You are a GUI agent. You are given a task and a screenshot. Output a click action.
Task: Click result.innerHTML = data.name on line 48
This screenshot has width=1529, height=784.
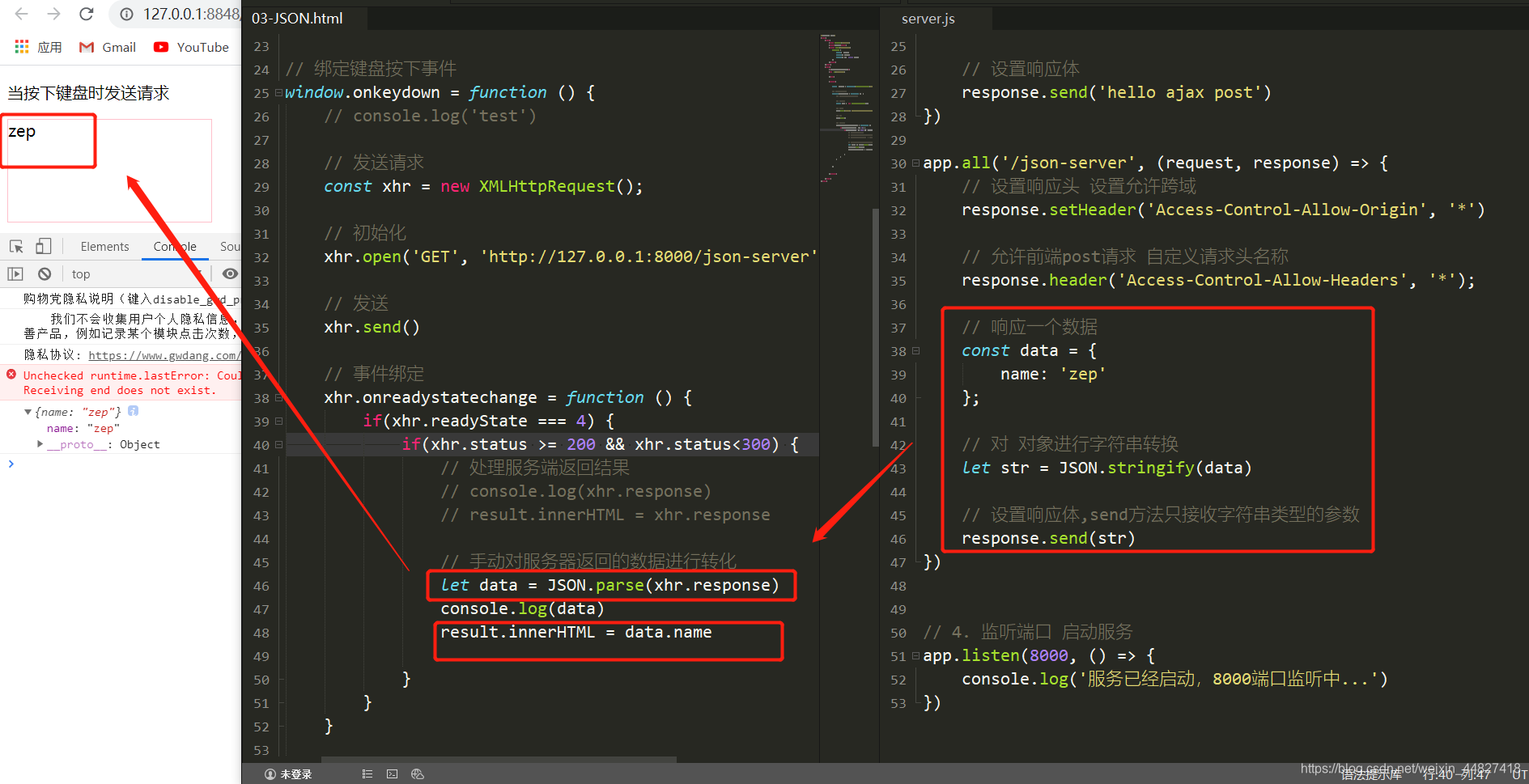[576, 632]
